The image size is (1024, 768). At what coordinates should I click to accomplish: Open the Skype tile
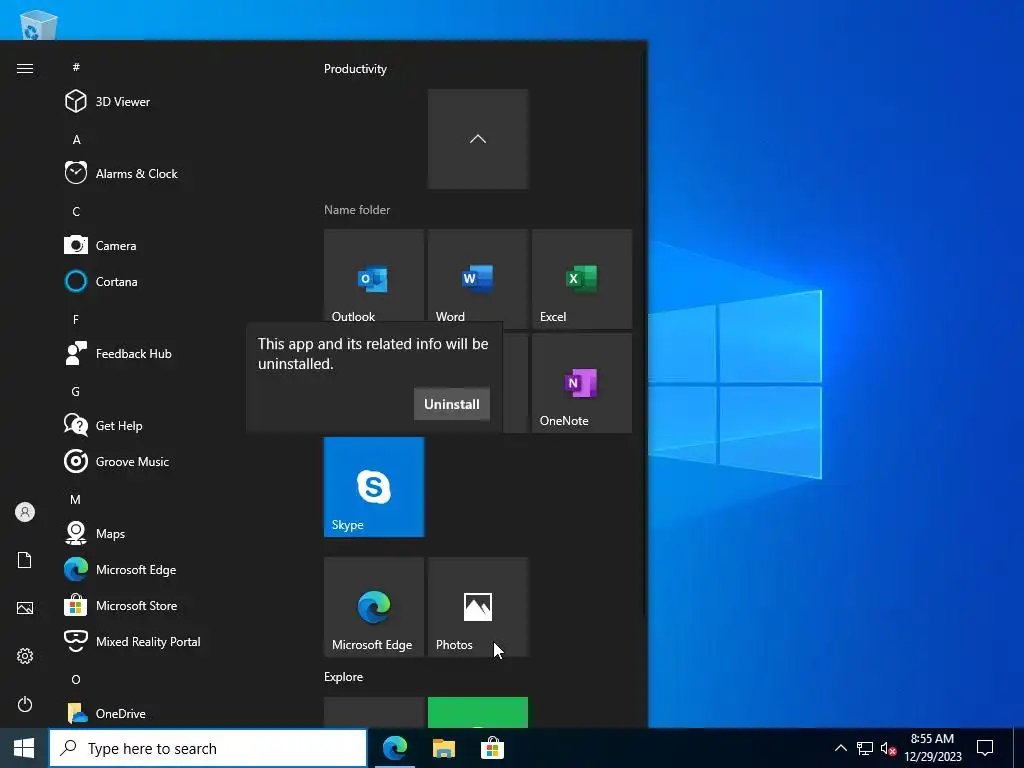(x=374, y=487)
